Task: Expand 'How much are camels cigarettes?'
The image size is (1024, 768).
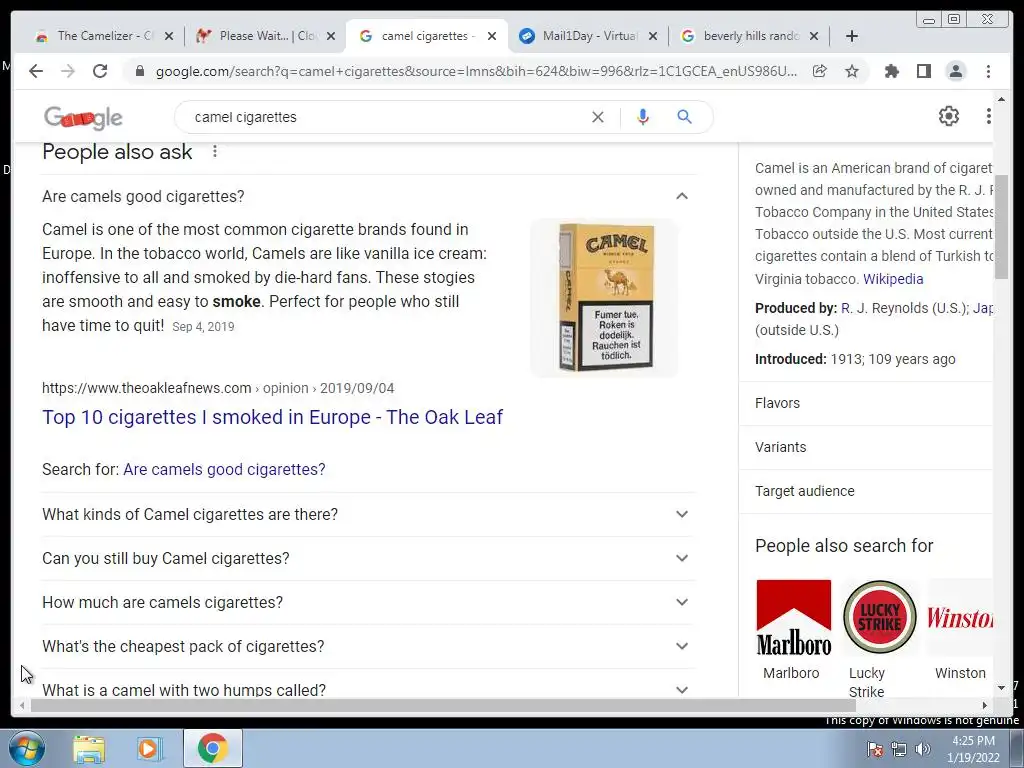Action: tap(369, 602)
